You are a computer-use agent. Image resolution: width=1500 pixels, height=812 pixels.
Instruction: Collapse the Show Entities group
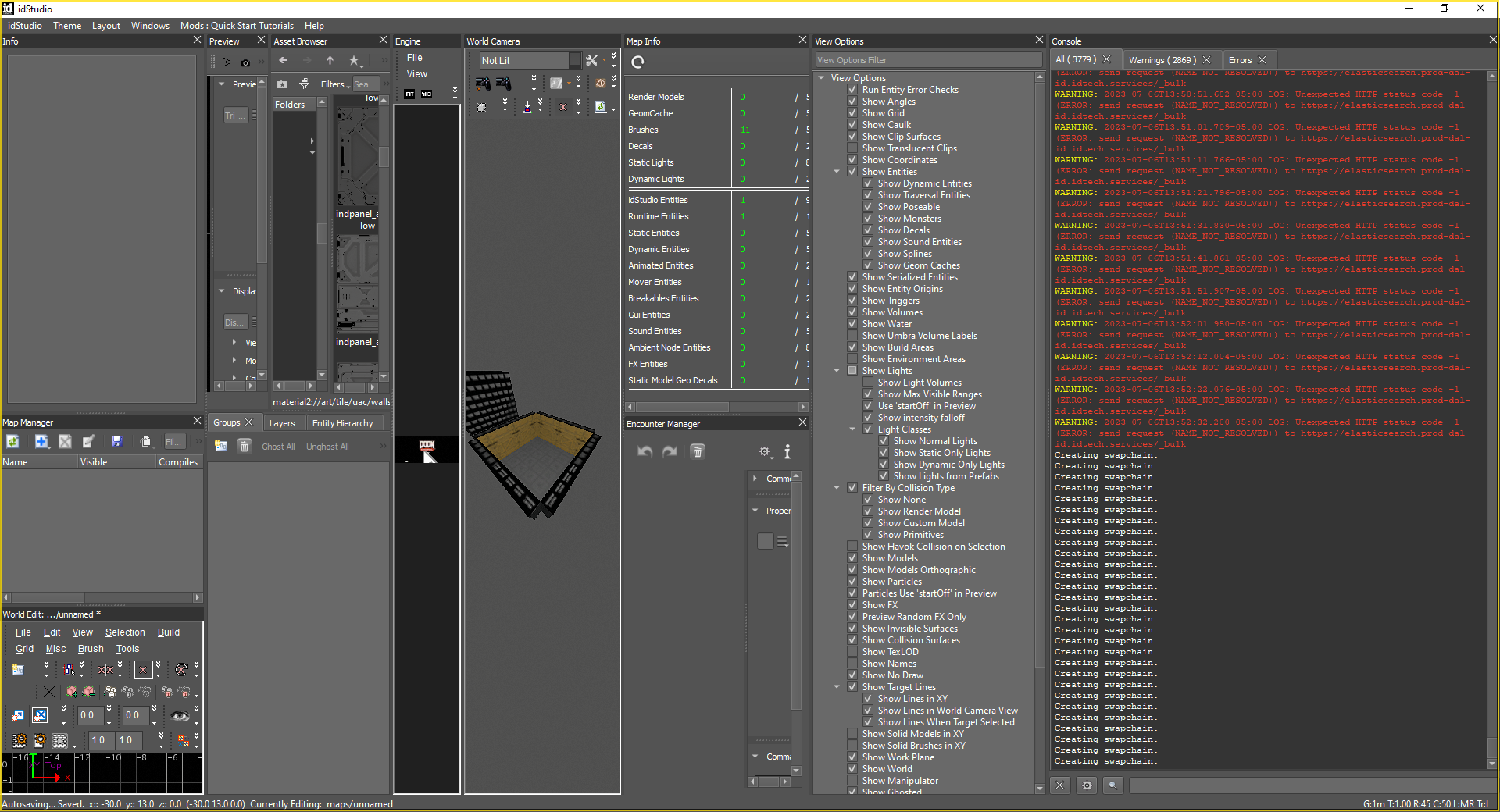click(x=837, y=172)
